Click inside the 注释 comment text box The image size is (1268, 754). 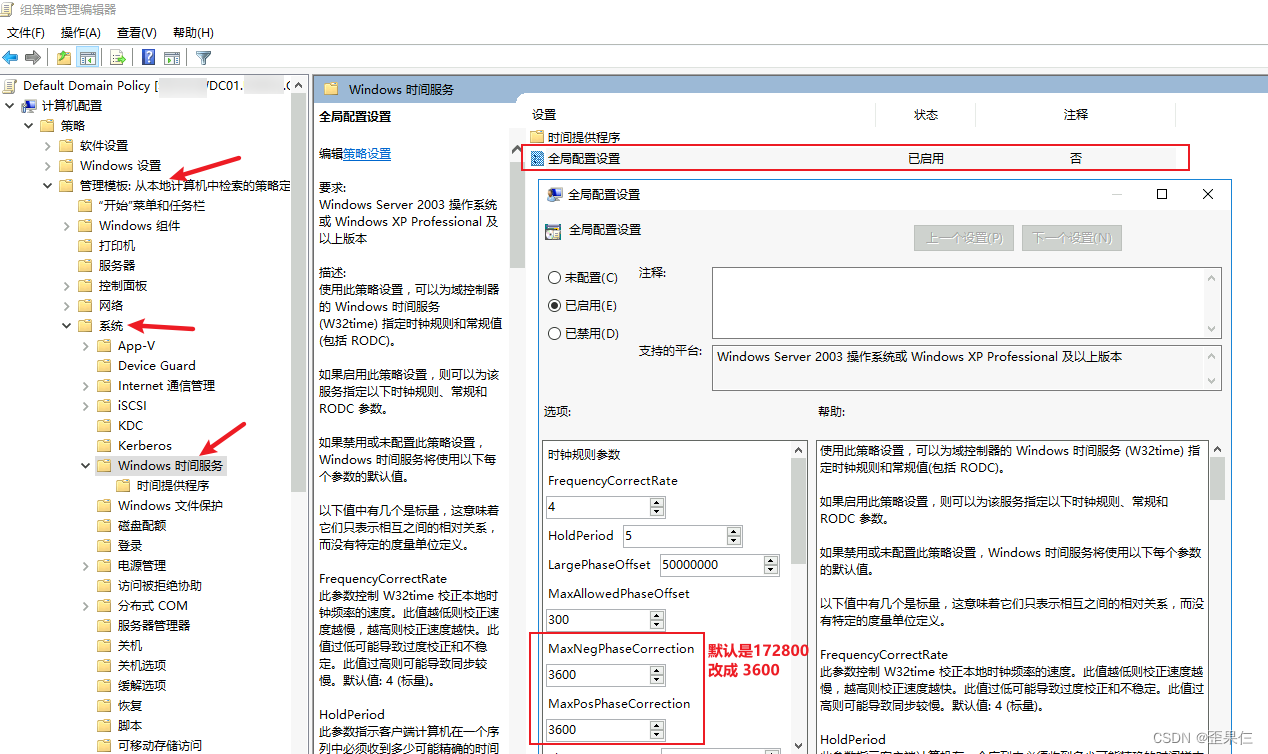click(x=958, y=303)
